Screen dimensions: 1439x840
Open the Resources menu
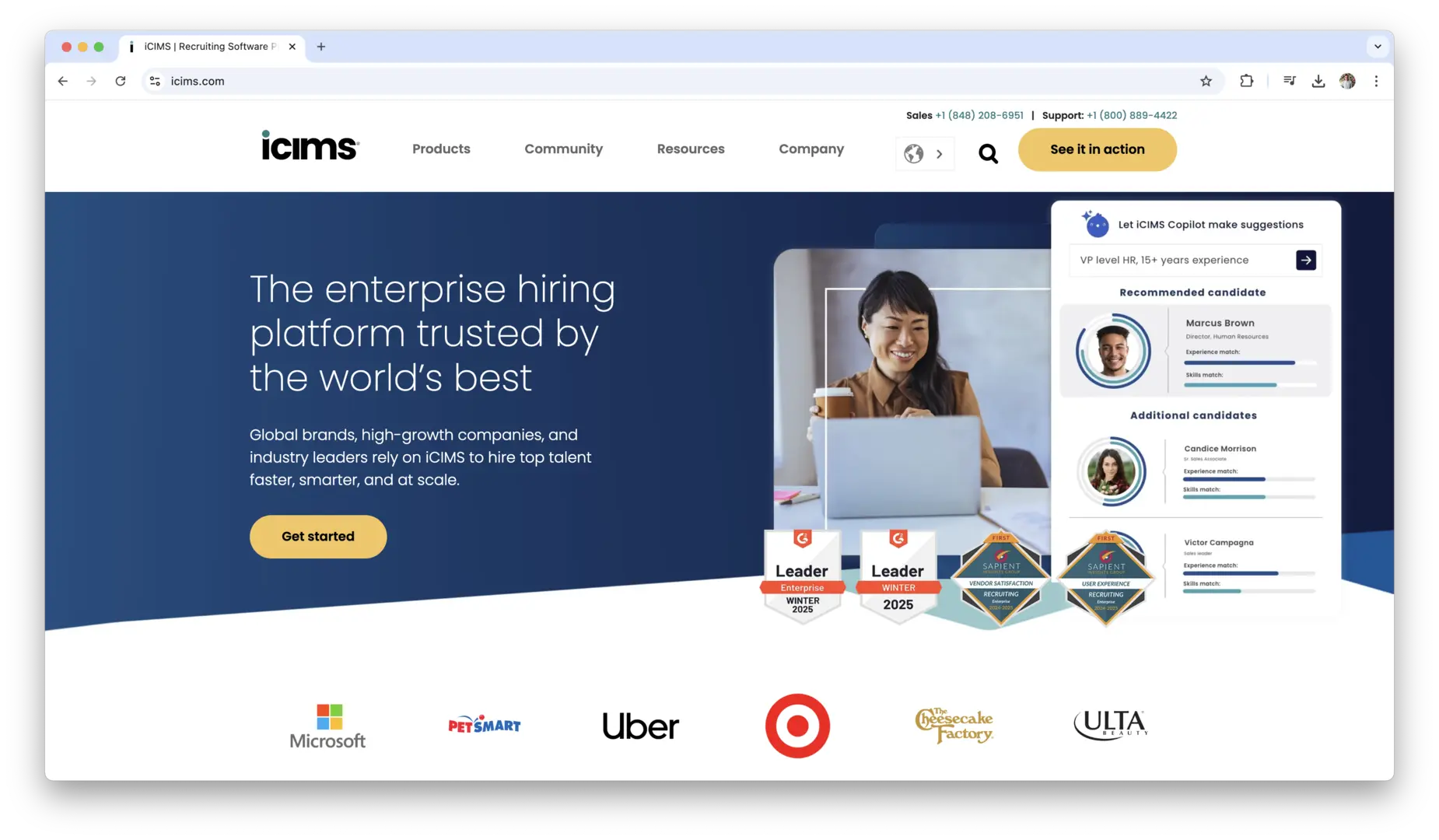coord(690,149)
